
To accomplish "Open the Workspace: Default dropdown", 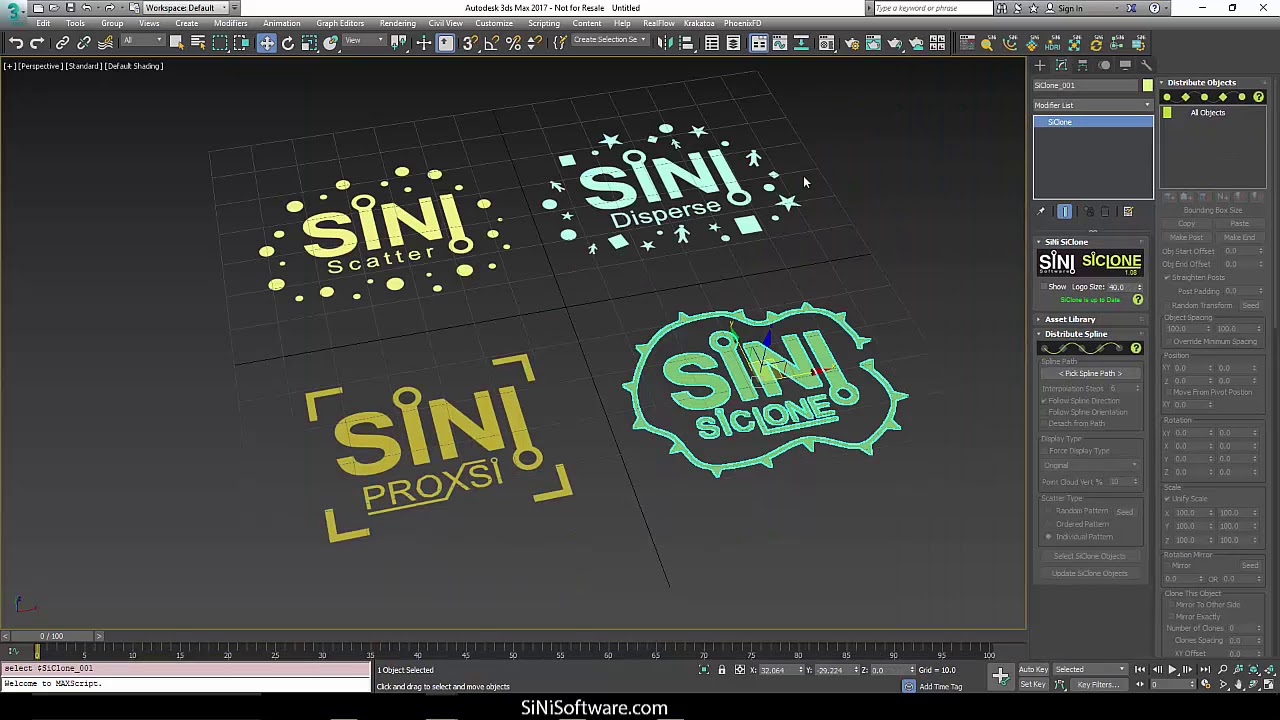I will [x=185, y=8].
